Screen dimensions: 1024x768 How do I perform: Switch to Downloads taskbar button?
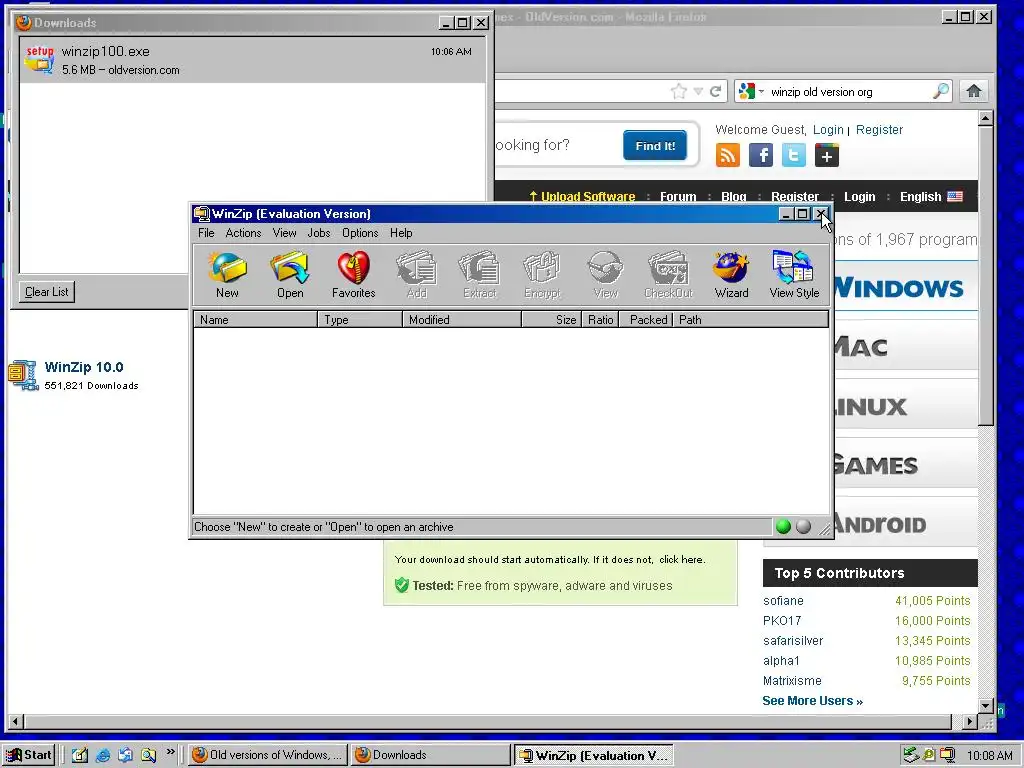[x=430, y=755]
